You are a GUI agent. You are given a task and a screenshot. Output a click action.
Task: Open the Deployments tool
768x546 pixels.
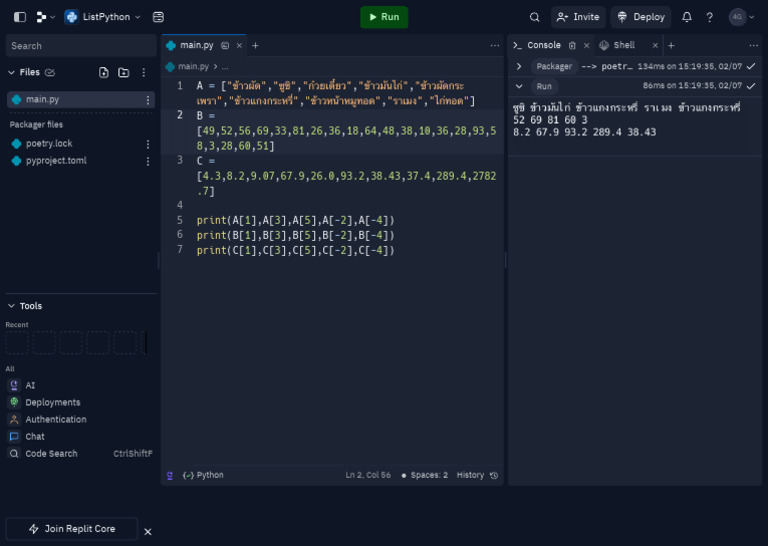click(52, 402)
